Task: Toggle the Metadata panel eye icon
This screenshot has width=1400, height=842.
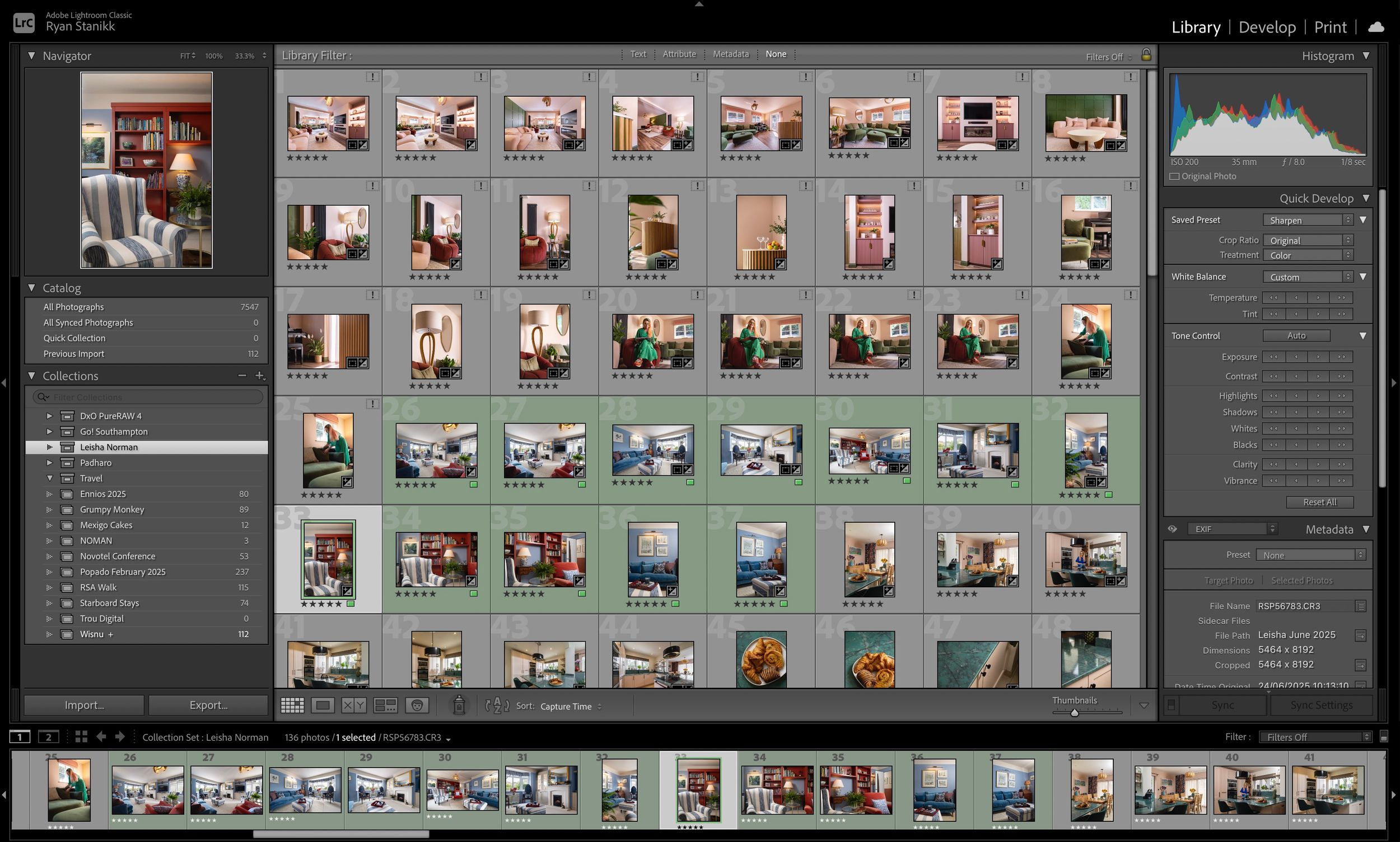Action: tap(1173, 529)
